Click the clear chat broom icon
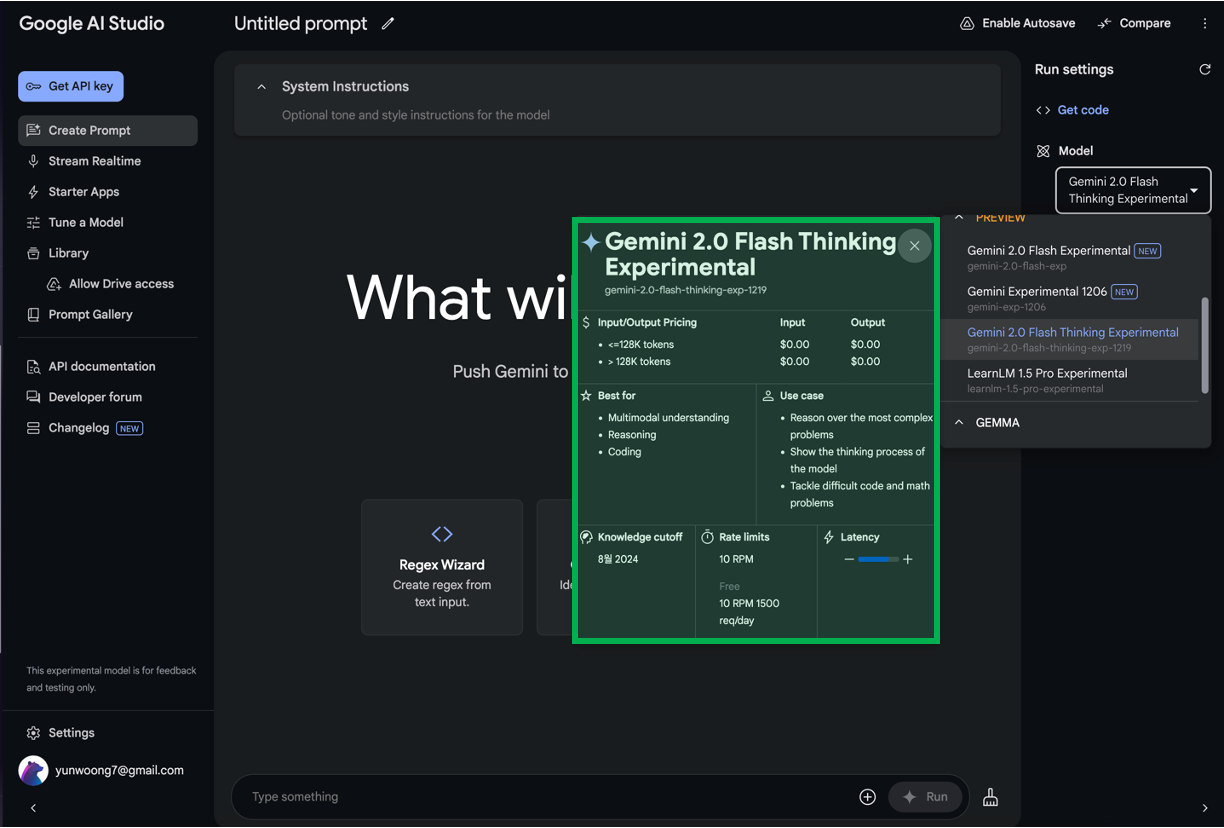The image size is (1224, 828). tap(990, 797)
